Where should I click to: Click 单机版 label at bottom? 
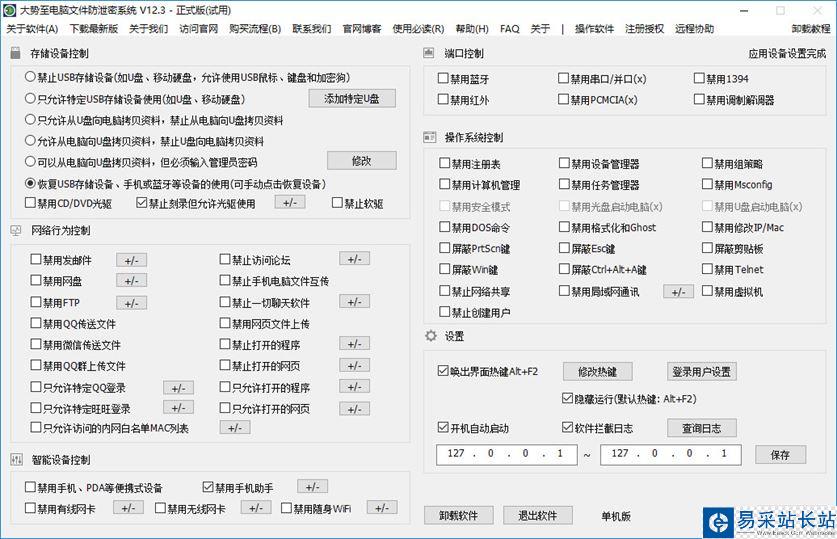point(616,516)
